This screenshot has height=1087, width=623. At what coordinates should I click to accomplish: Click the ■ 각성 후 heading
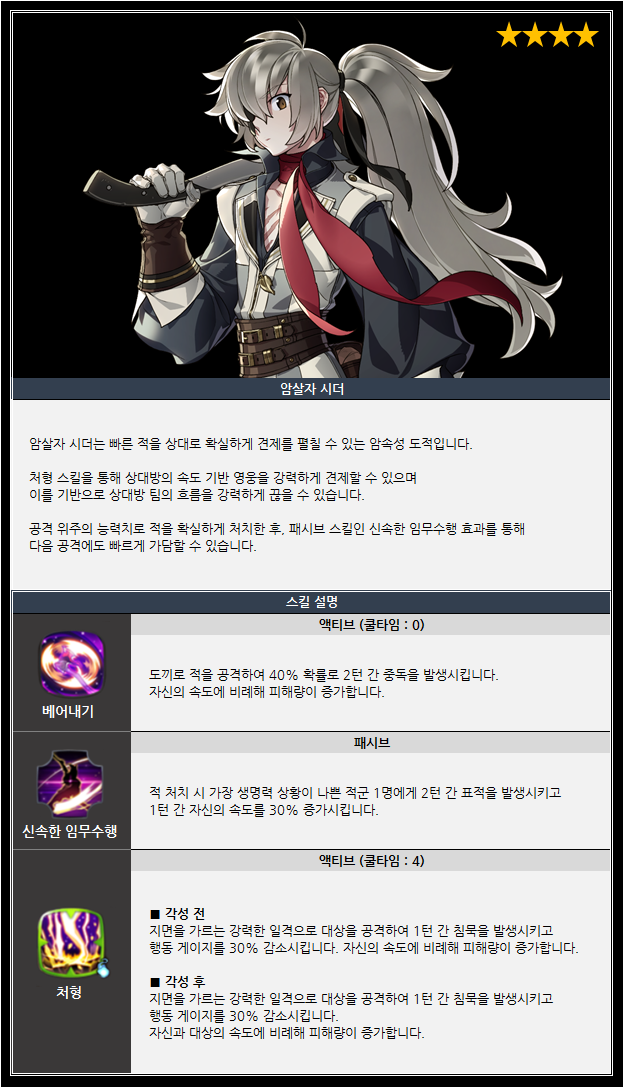tap(177, 981)
